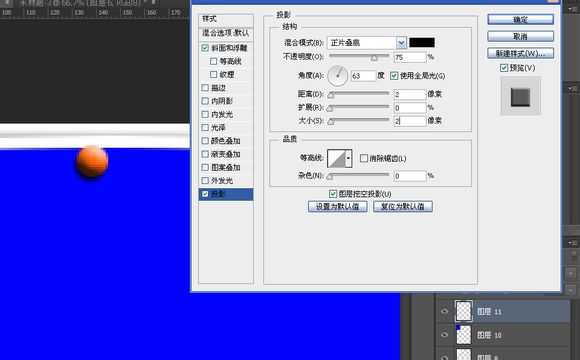Click 设置为默认值 button

[337, 206]
